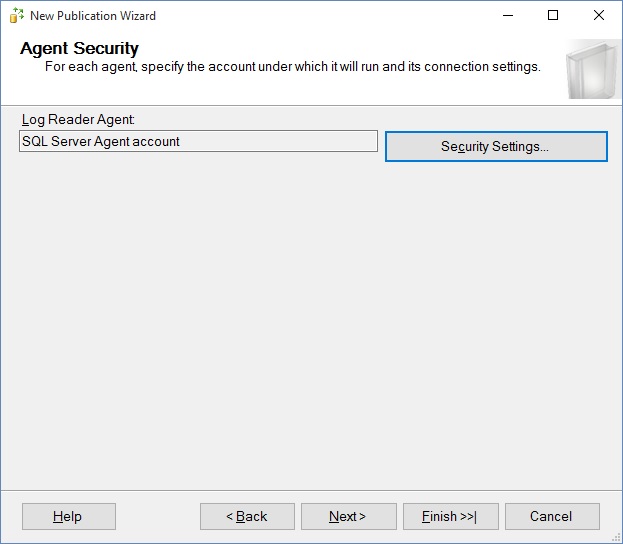Close the New Publication Wizard window
This screenshot has height=544, width=623.
pos(599,16)
